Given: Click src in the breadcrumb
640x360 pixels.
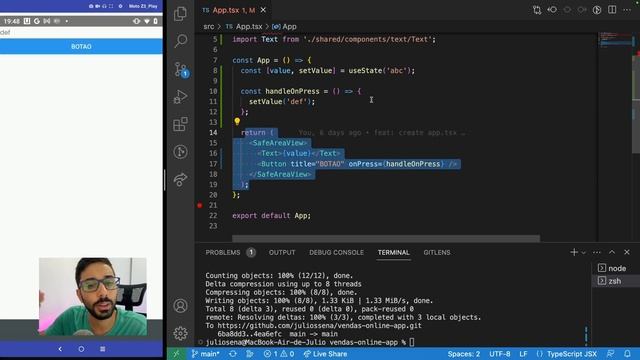Looking at the screenshot, I should (209, 27).
